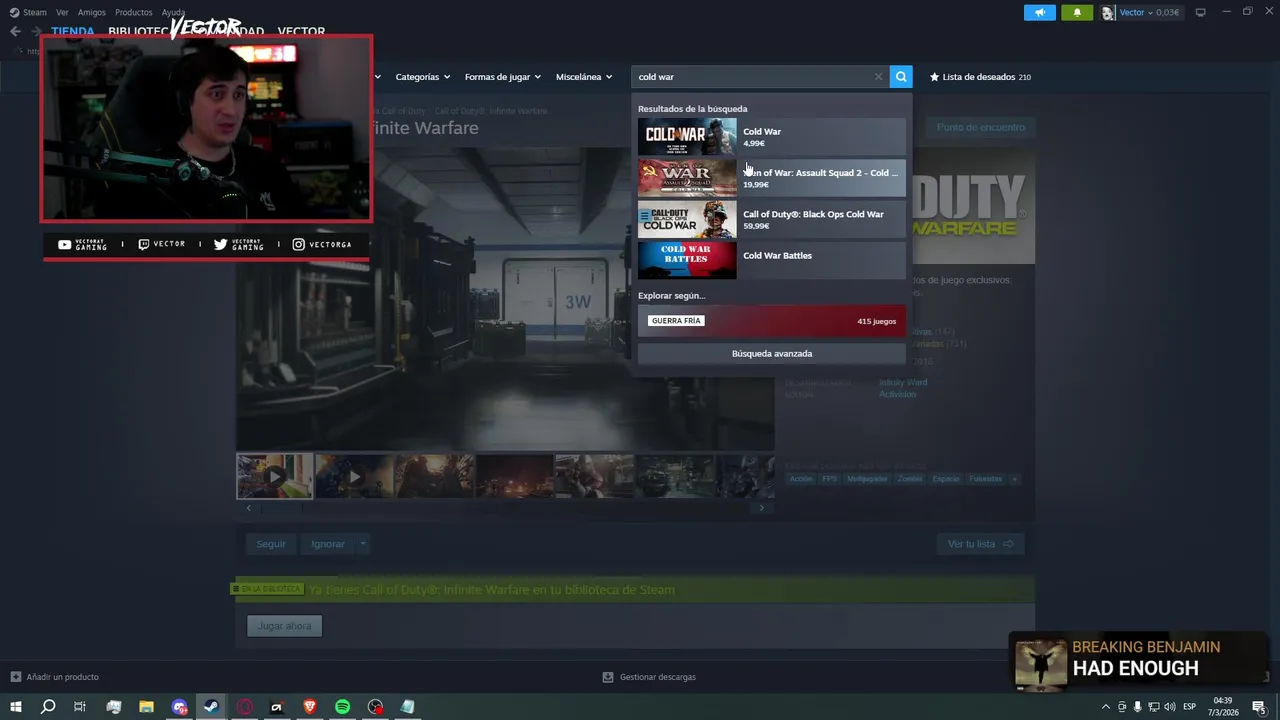The image size is (1280, 720).
Task: Open Windows search in taskbar
Action: (x=48, y=707)
